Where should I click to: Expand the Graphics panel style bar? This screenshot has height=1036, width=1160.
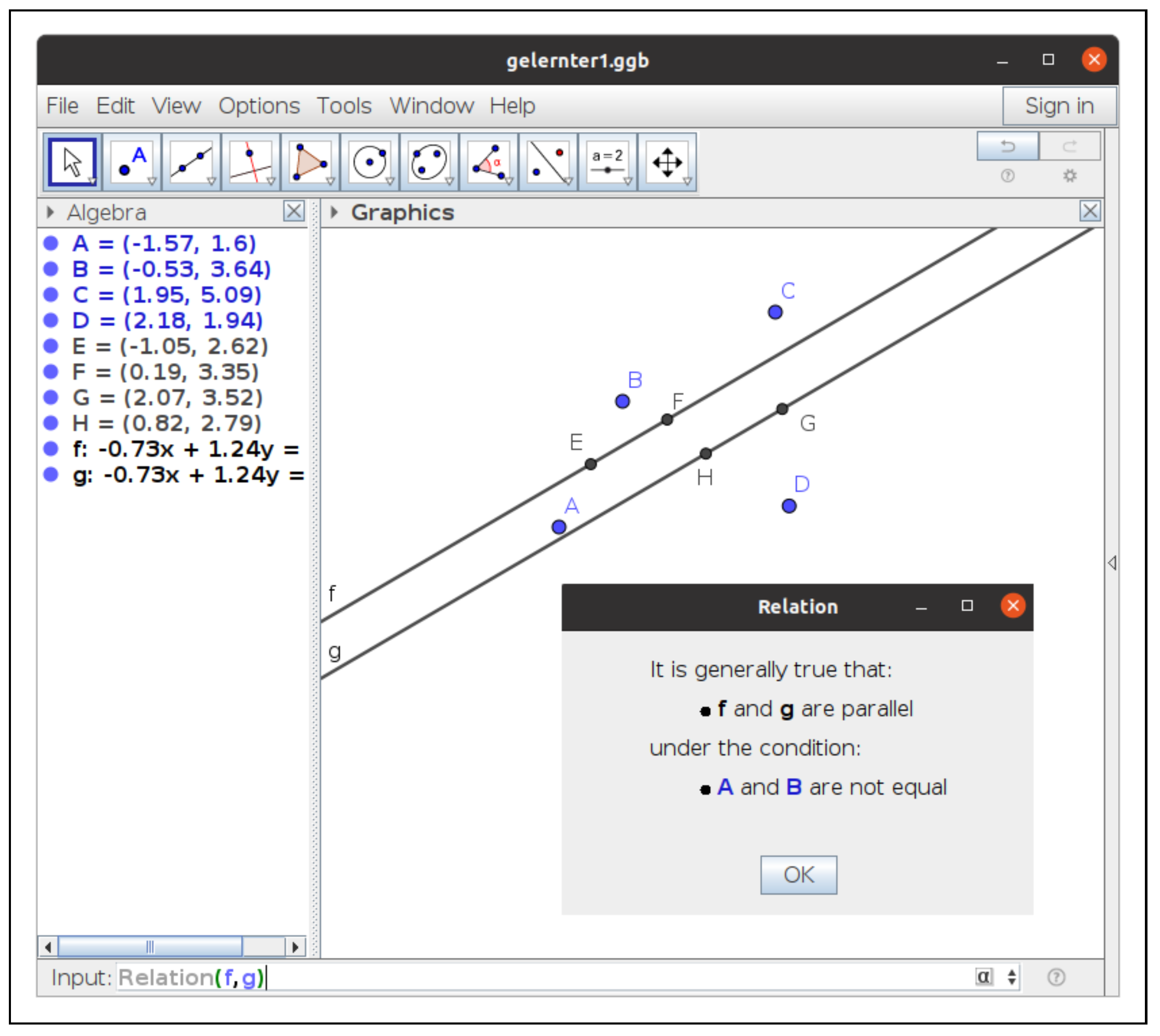point(334,213)
